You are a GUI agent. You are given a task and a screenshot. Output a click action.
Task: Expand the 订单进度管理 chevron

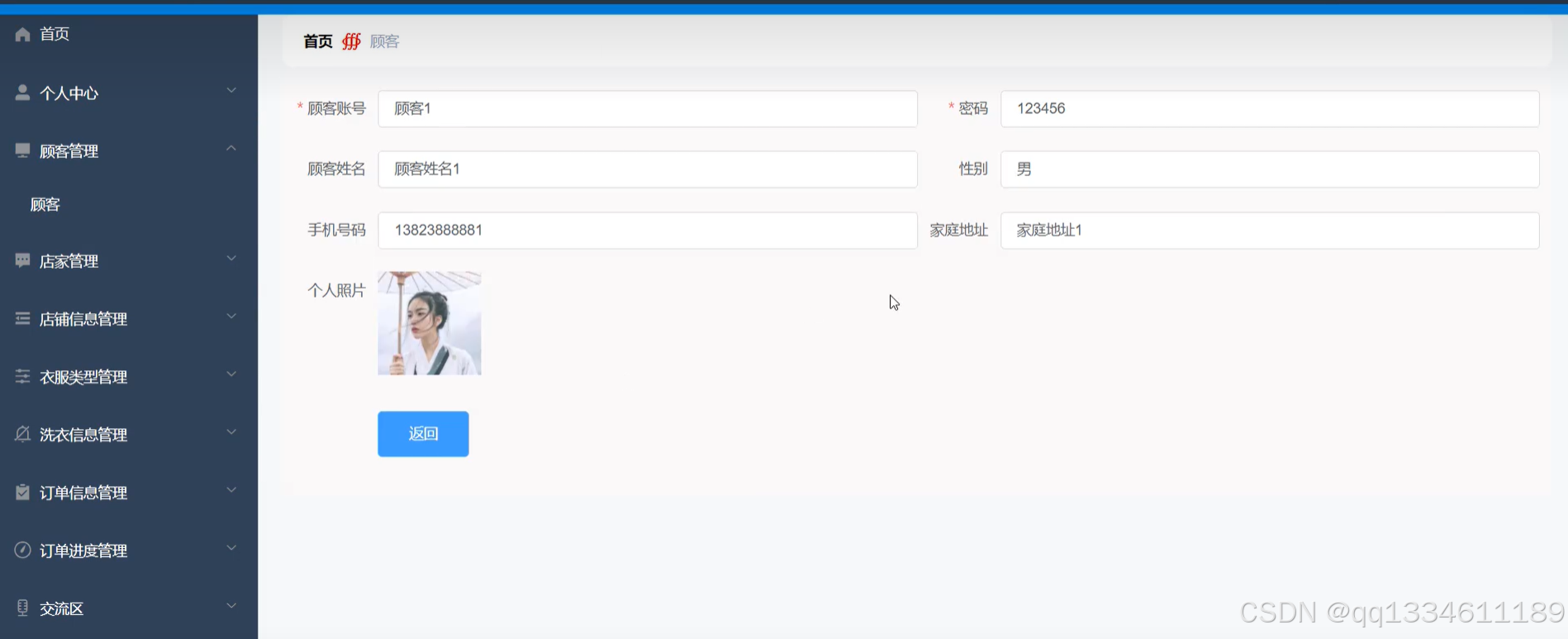[231, 547]
